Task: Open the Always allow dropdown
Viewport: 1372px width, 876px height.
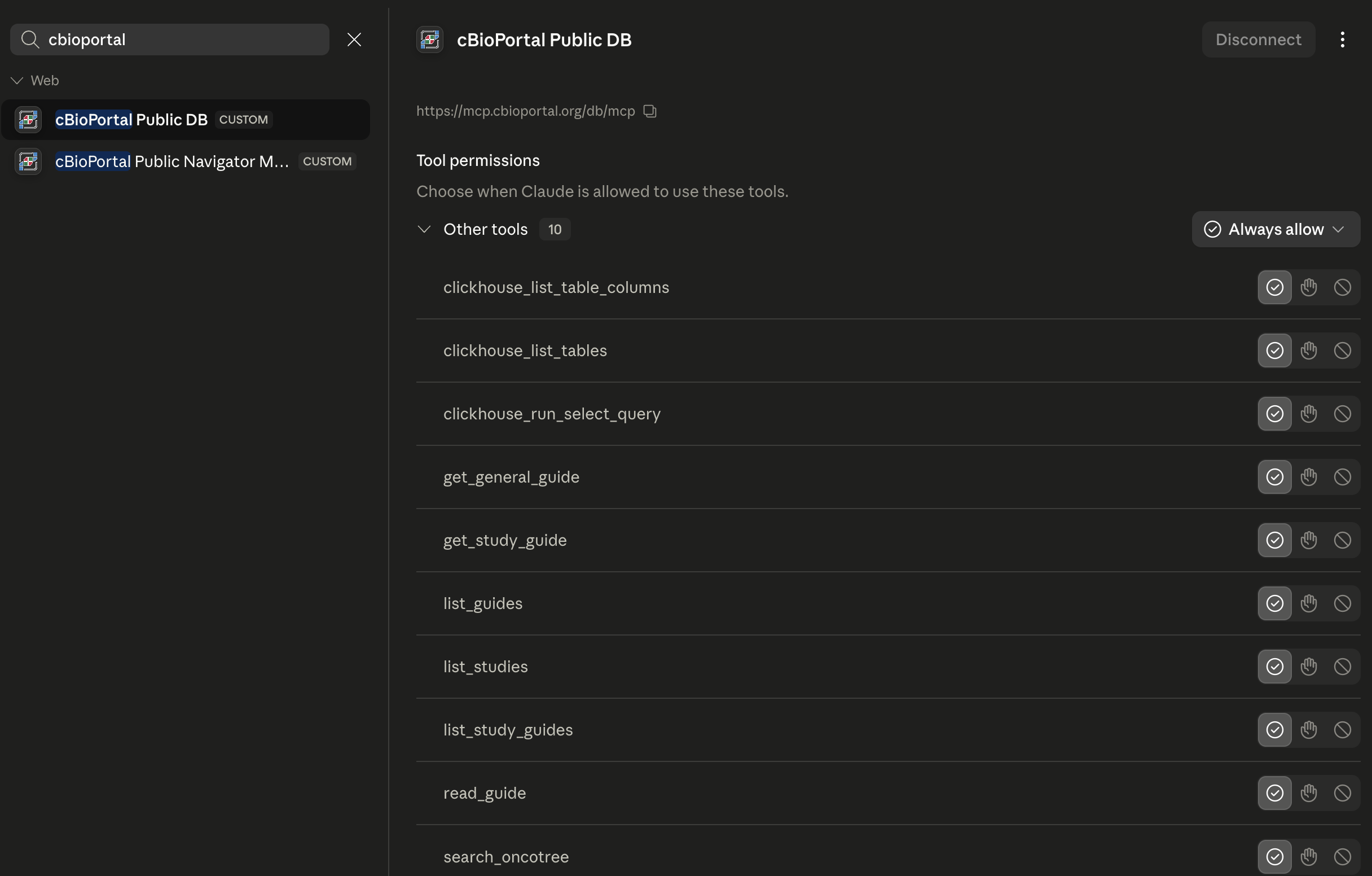Action: pos(1276,229)
